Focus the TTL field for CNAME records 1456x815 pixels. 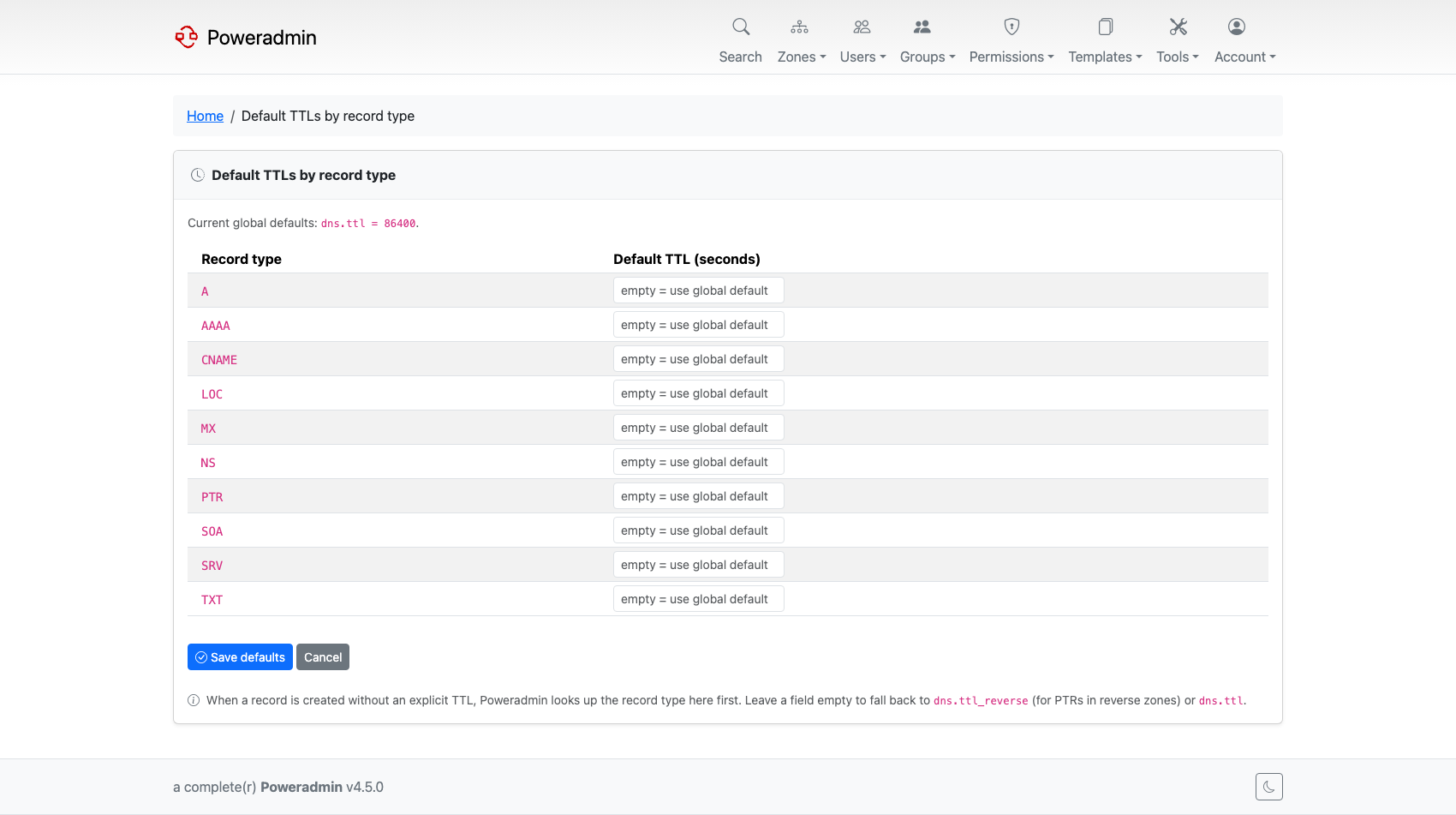click(x=699, y=359)
